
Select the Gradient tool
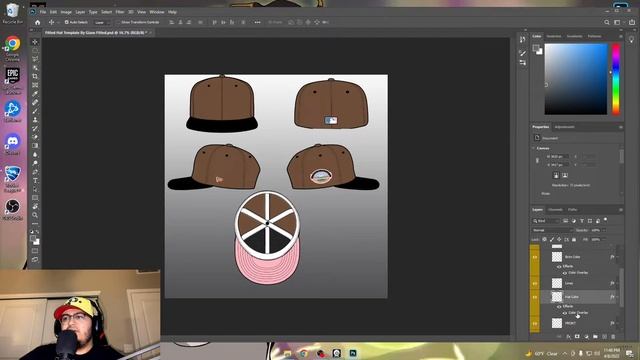(35, 146)
